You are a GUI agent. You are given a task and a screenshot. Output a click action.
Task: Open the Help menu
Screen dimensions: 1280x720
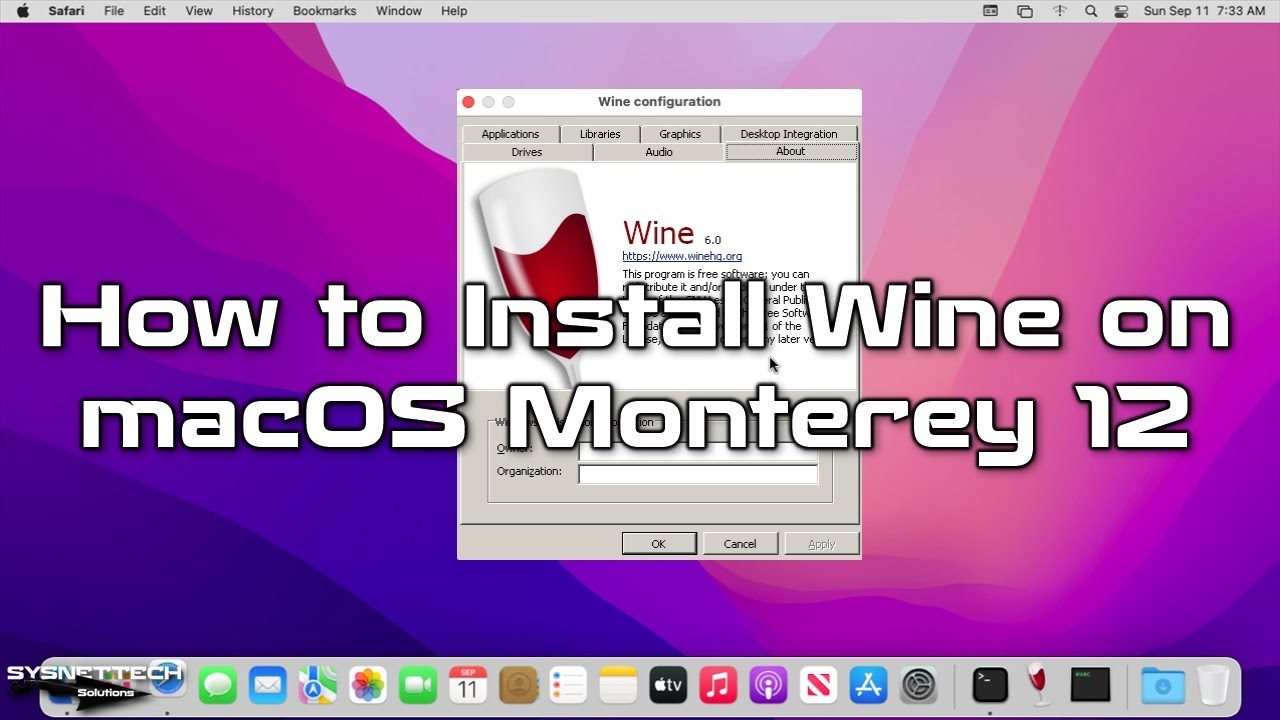454,11
